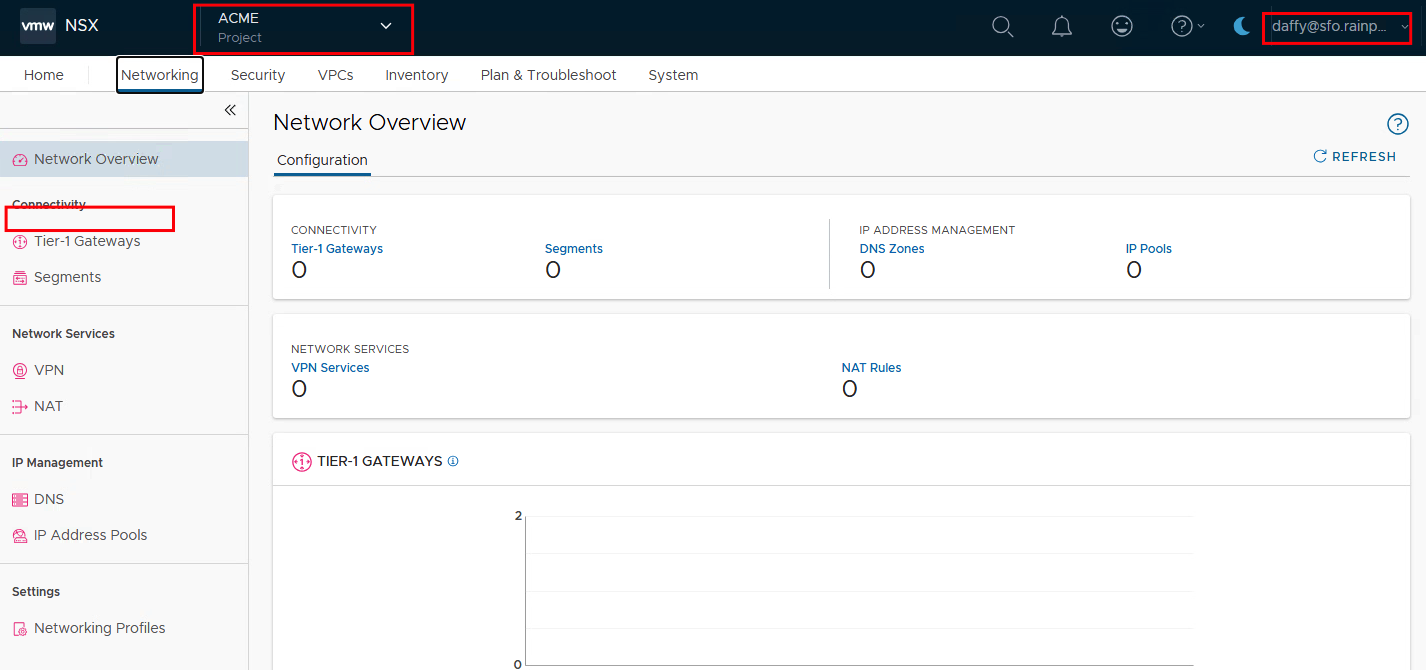The image size is (1426, 670).
Task: Switch to the Security tab
Action: click(257, 75)
